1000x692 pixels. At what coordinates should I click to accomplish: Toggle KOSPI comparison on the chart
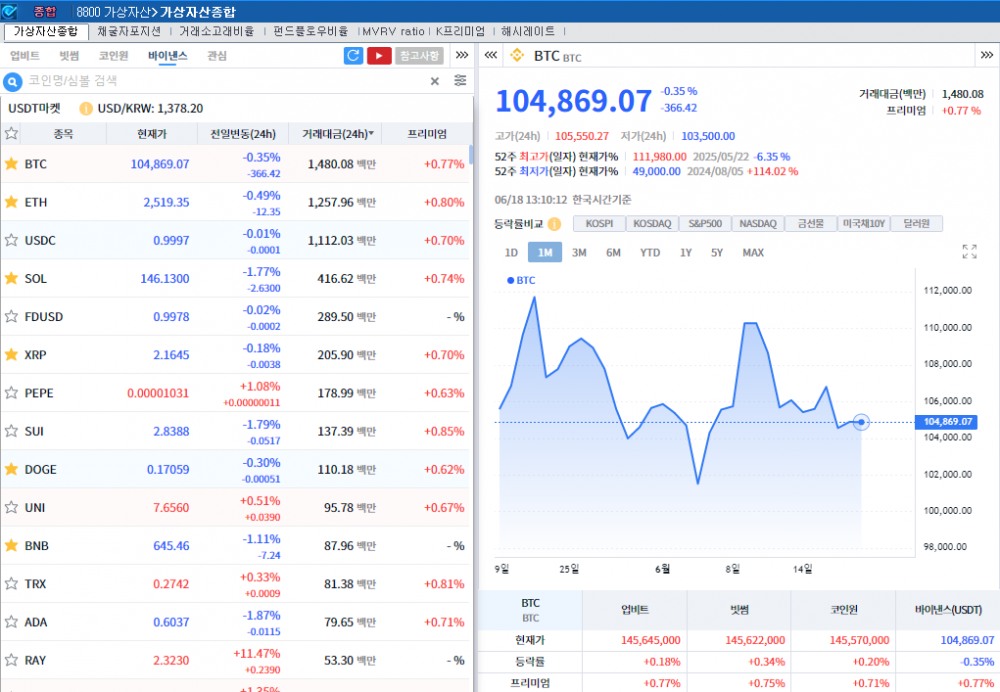[599, 224]
